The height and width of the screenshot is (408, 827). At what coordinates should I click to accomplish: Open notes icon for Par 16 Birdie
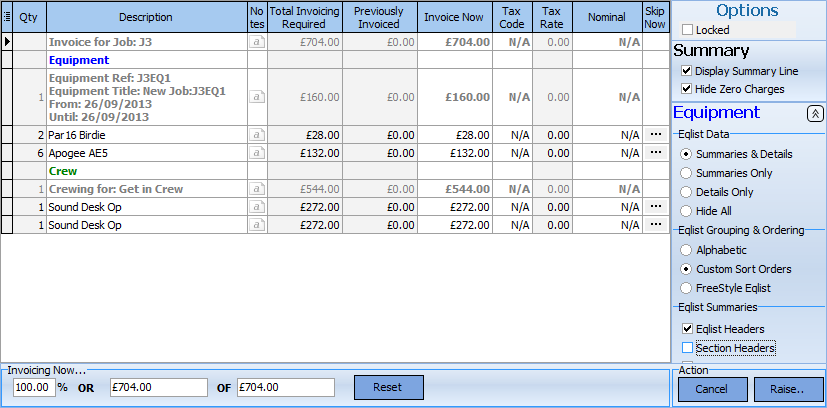click(256, 134)
